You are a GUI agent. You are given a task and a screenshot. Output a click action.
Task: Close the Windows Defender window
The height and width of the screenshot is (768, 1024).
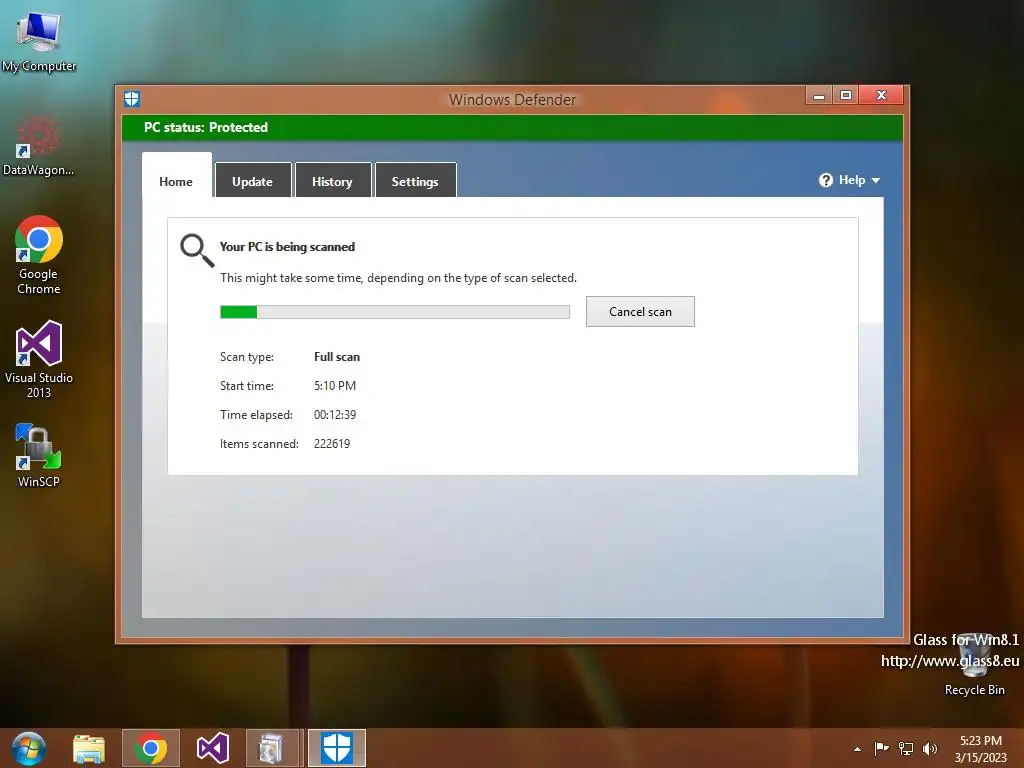click(x=881, y=95)
